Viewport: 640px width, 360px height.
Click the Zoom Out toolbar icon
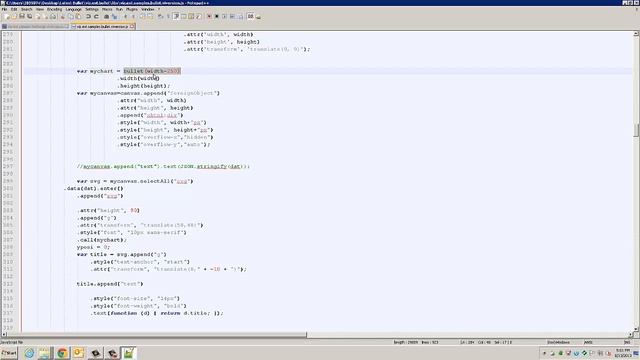click(133, 16)
